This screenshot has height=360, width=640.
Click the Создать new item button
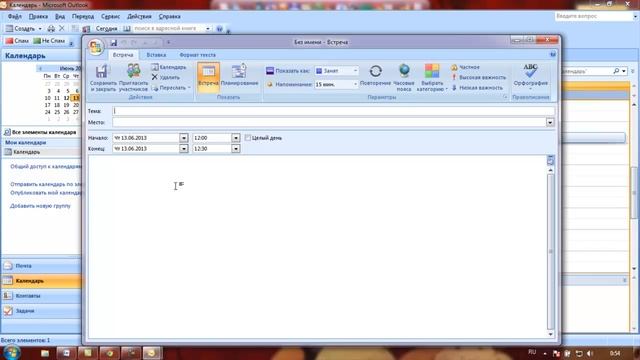point(20,29)
